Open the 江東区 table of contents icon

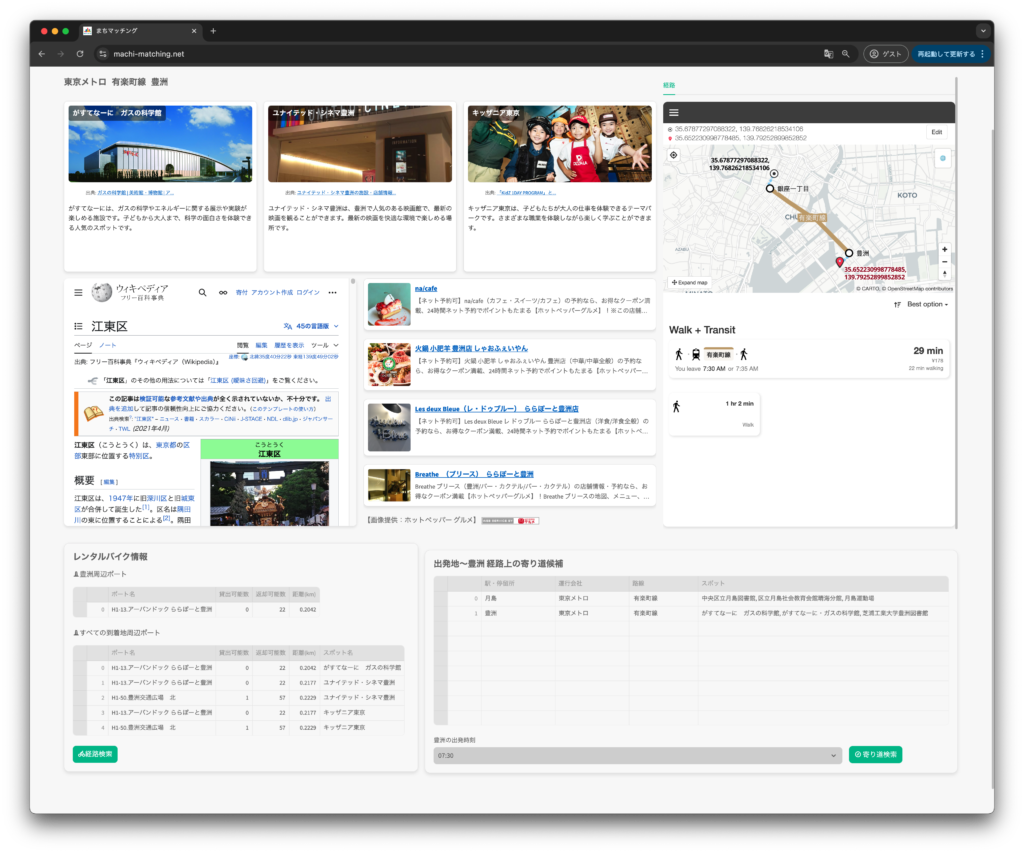click(78, 326)
